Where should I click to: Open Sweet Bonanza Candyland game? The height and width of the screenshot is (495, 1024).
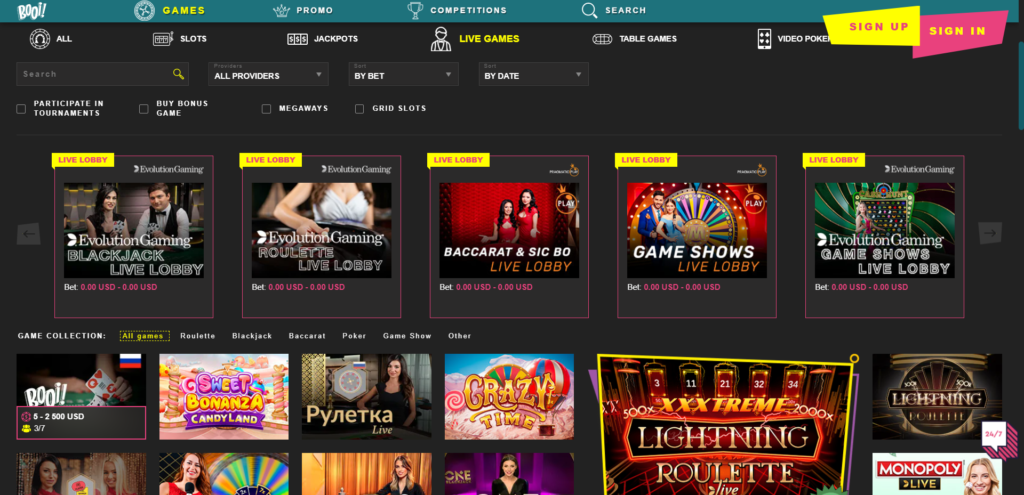(x=224, y=397)
